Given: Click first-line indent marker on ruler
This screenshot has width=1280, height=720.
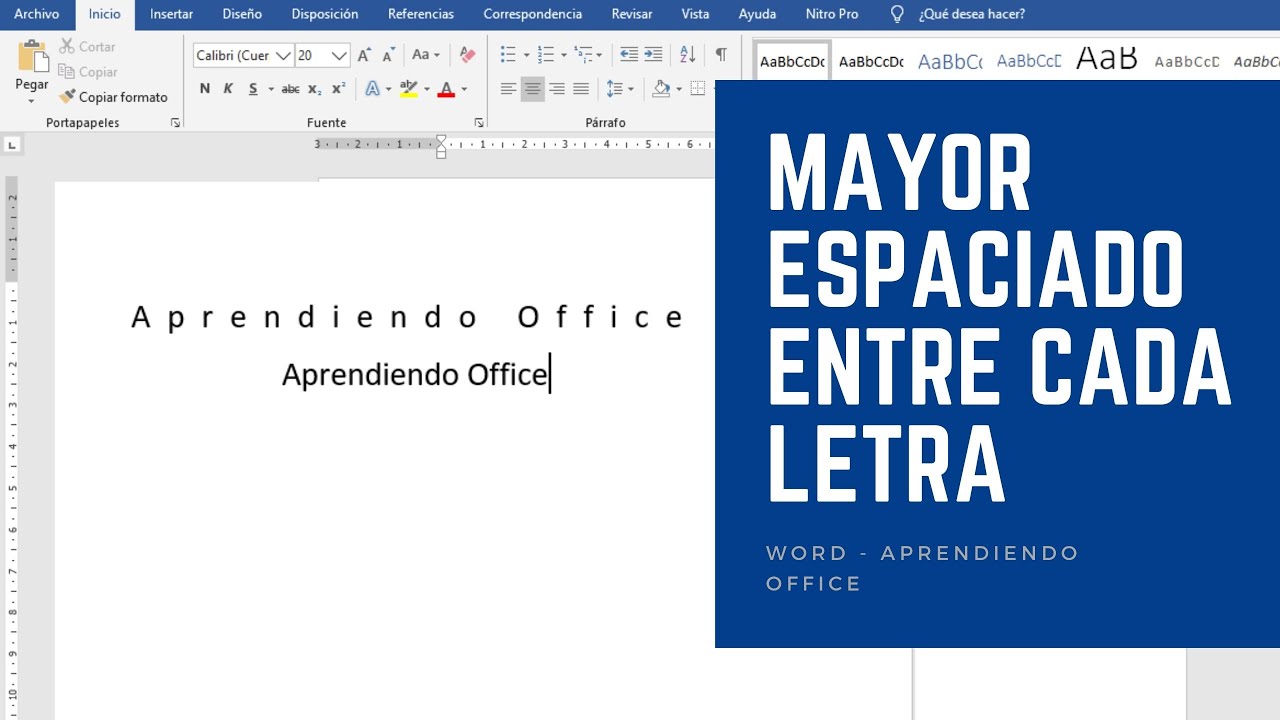Looking at the screenshot, I should point(441,141).
